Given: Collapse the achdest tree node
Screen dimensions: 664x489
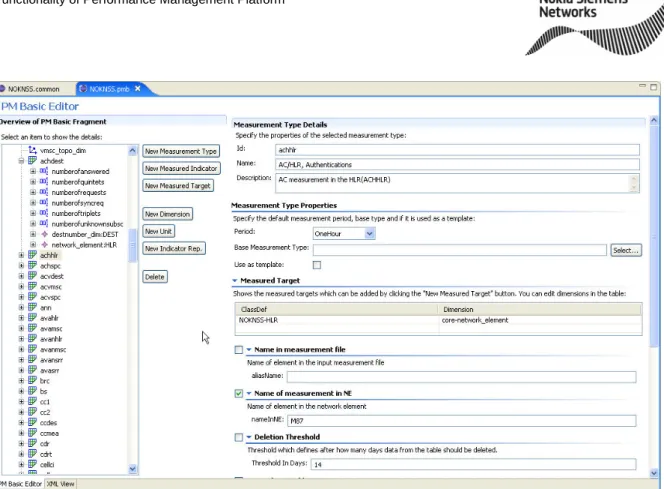Looking at the screenshot, I should [x=21, y=161].
